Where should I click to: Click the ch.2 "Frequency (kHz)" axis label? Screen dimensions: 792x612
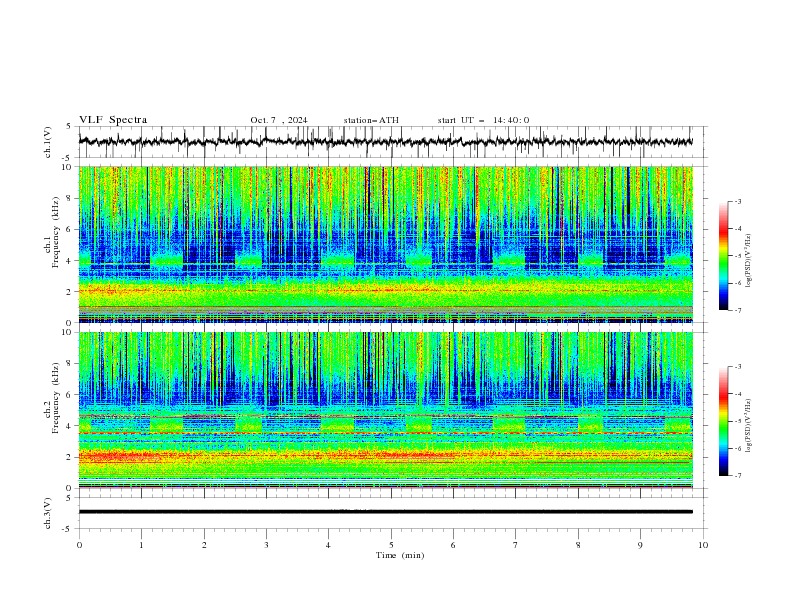(x=56, y=398)
